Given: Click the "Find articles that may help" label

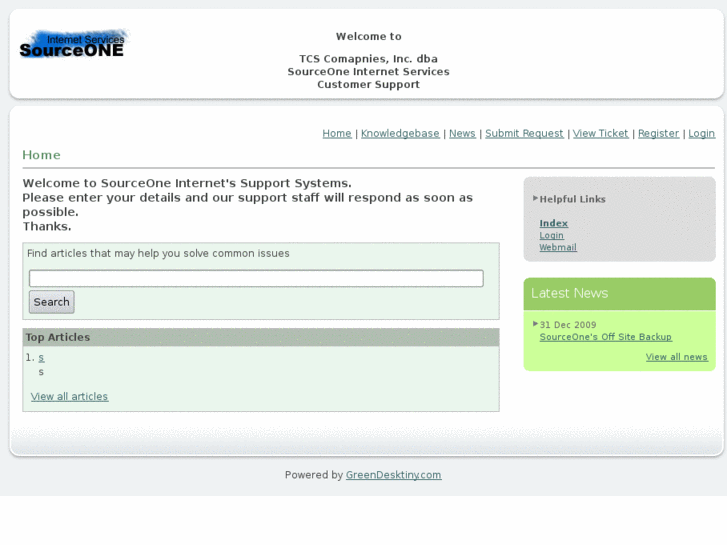Looking at the screenshot, I should pos(158,253).
